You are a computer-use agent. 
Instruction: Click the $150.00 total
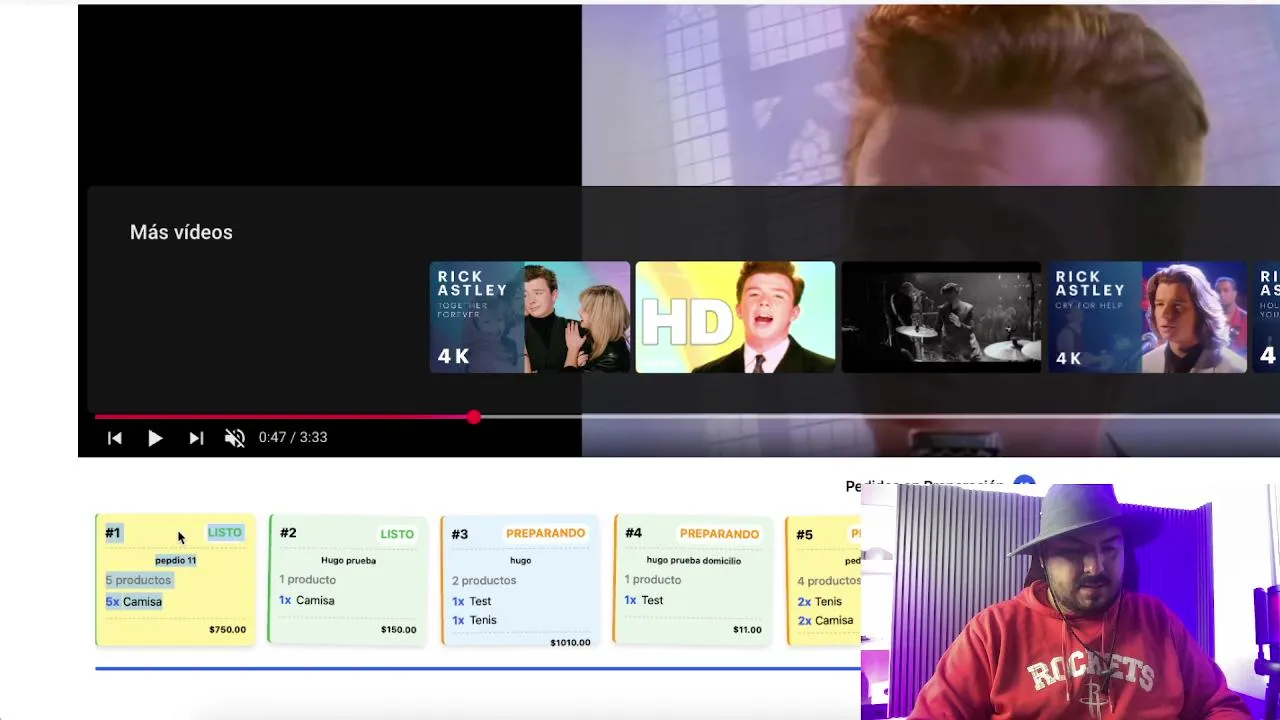tap(399, 630)
